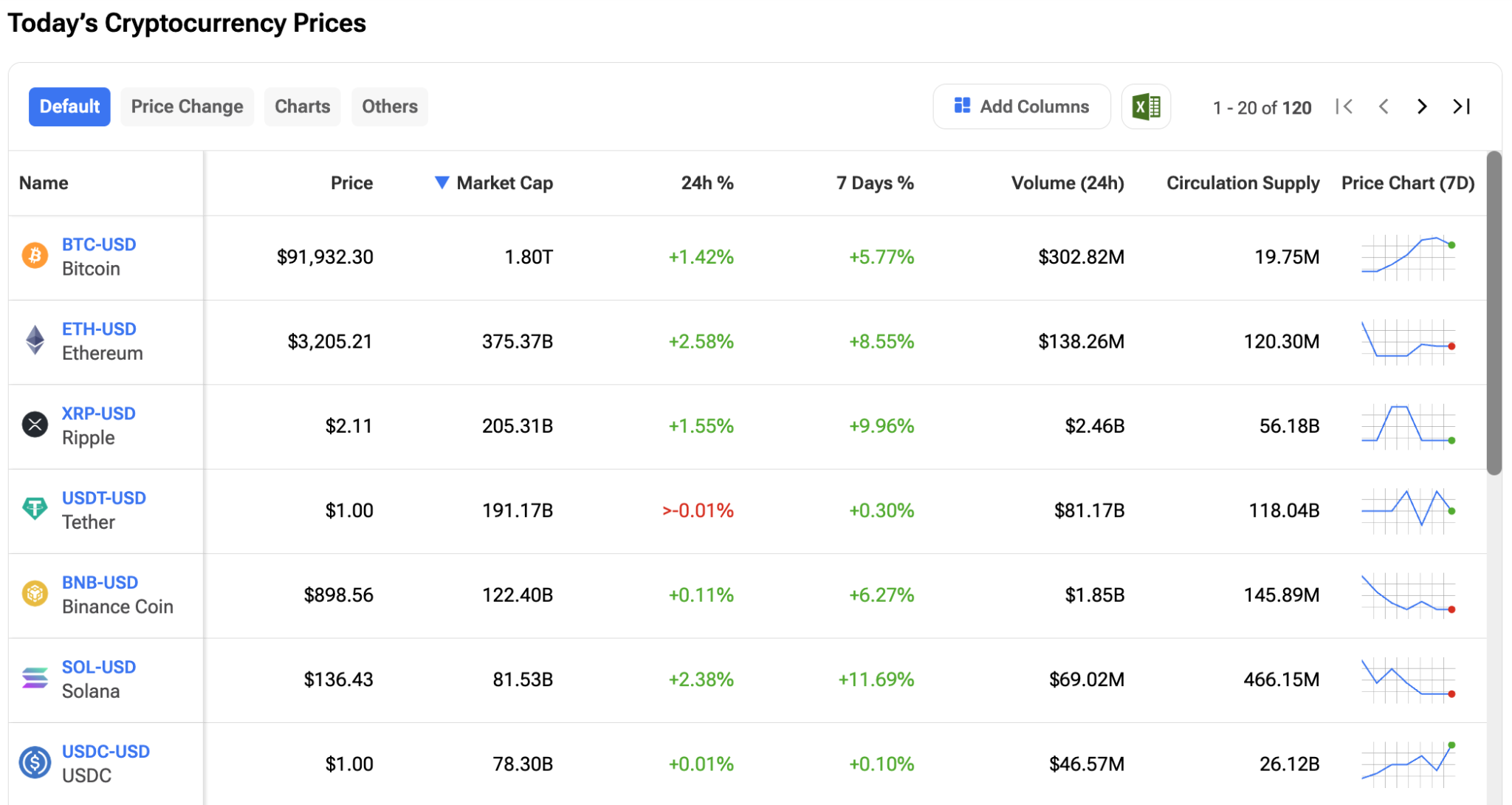Screen dimensions: 1512x805
Task: Open the SOL-USD link
Action: pos(99,667)
